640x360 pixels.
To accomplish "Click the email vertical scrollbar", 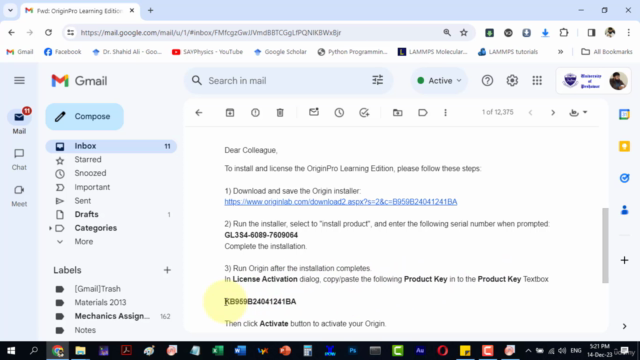I will coord(605,246).
